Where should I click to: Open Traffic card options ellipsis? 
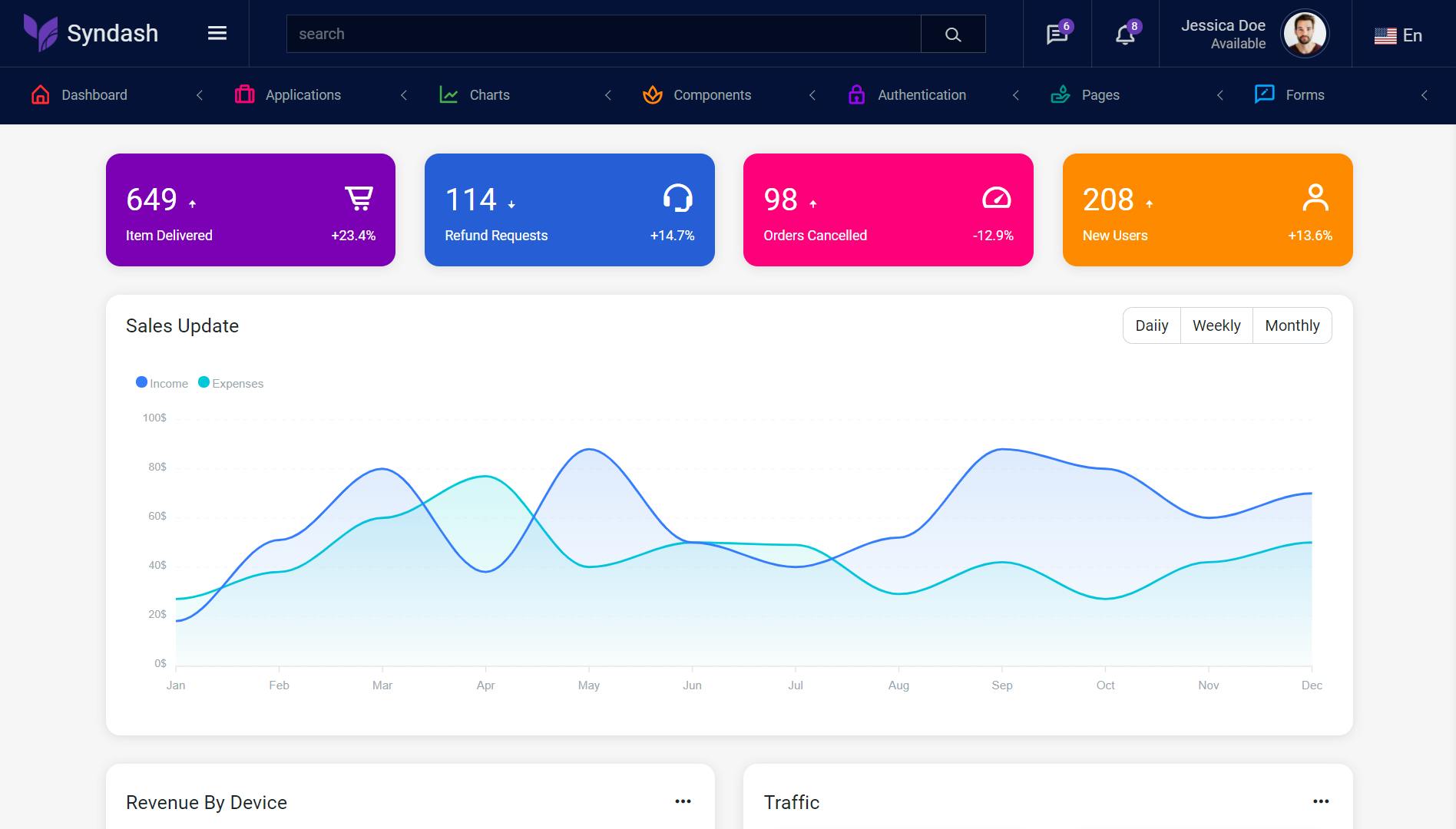[1321, 801]
